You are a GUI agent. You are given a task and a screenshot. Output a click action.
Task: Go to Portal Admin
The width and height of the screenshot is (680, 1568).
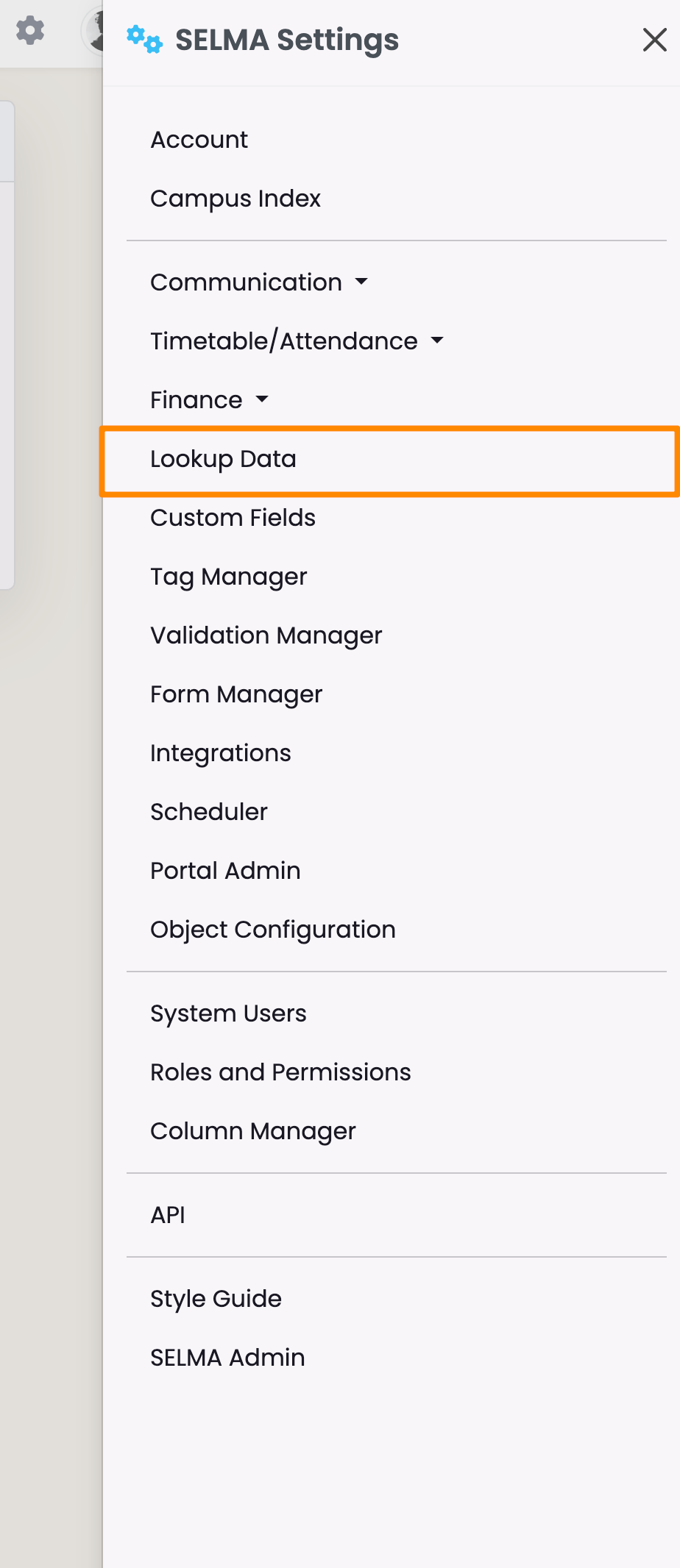[225, 871]
